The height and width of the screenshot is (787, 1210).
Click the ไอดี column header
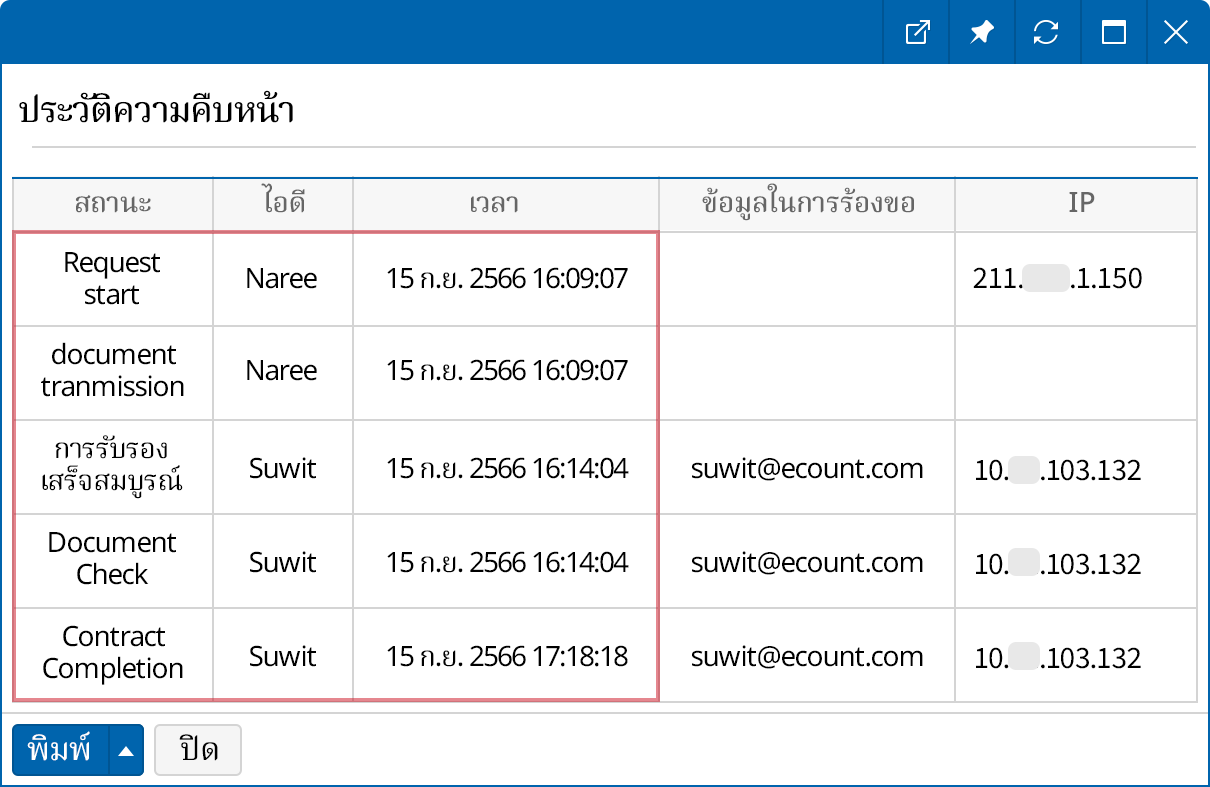tap(282, 204)
